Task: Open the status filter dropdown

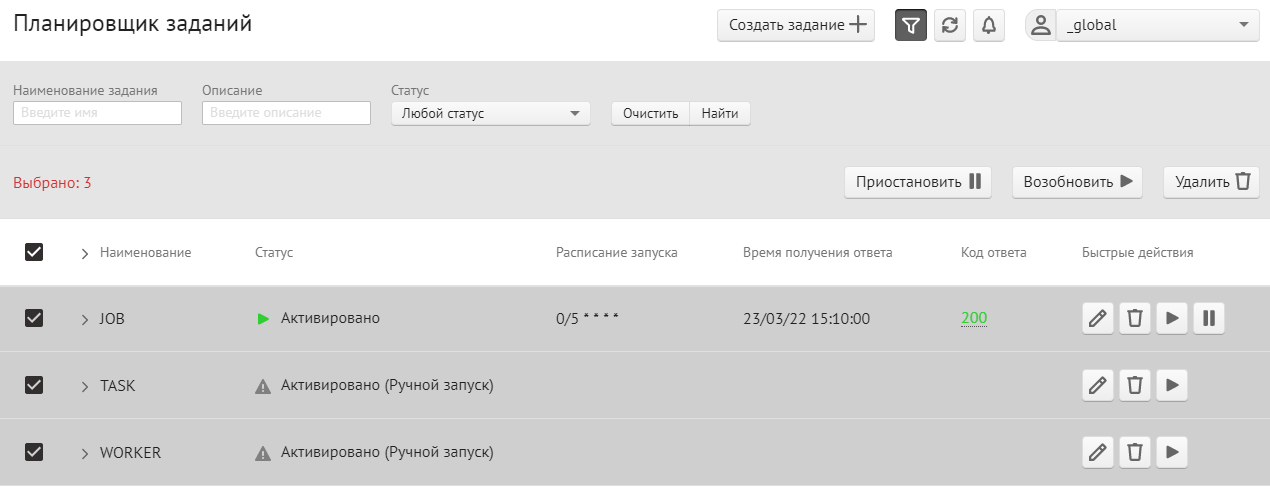Action: point(490,114)
